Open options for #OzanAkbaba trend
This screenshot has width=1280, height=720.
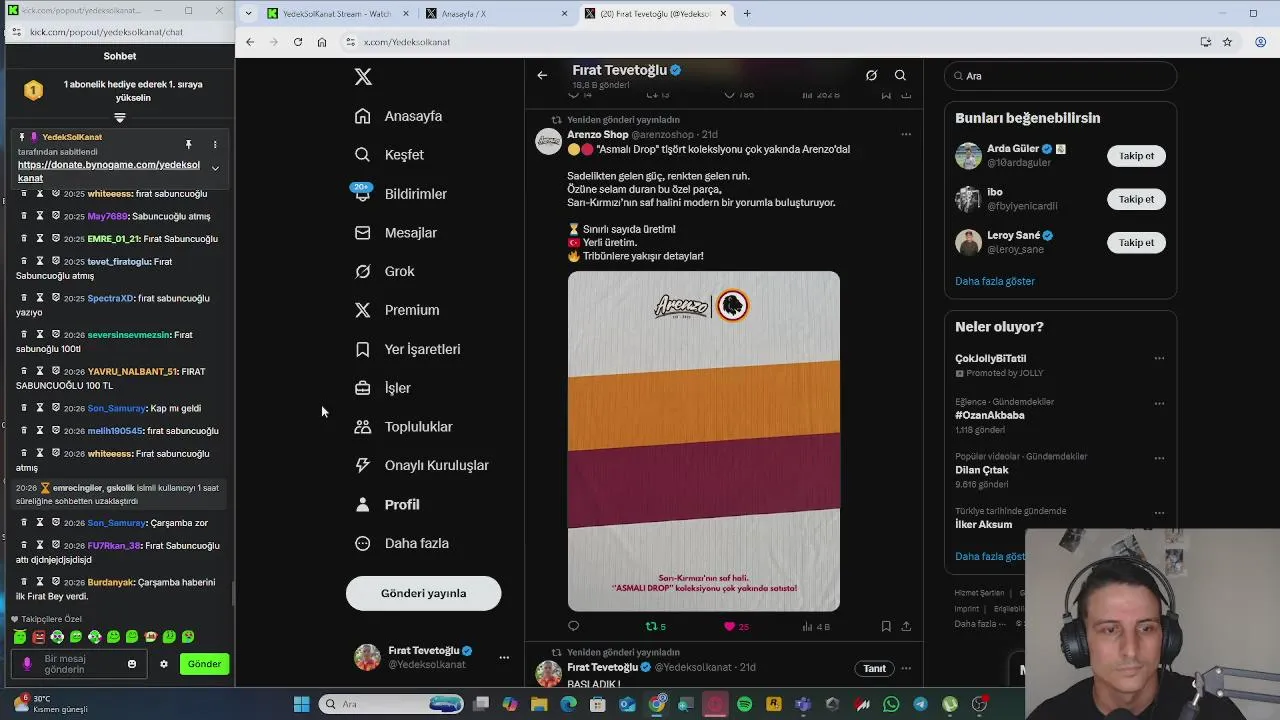pyautogui.click(x=1159, y=404)
